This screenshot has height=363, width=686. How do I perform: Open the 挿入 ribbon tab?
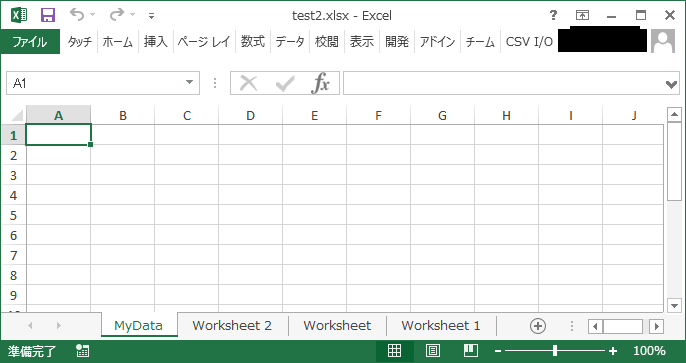point(156,42)
